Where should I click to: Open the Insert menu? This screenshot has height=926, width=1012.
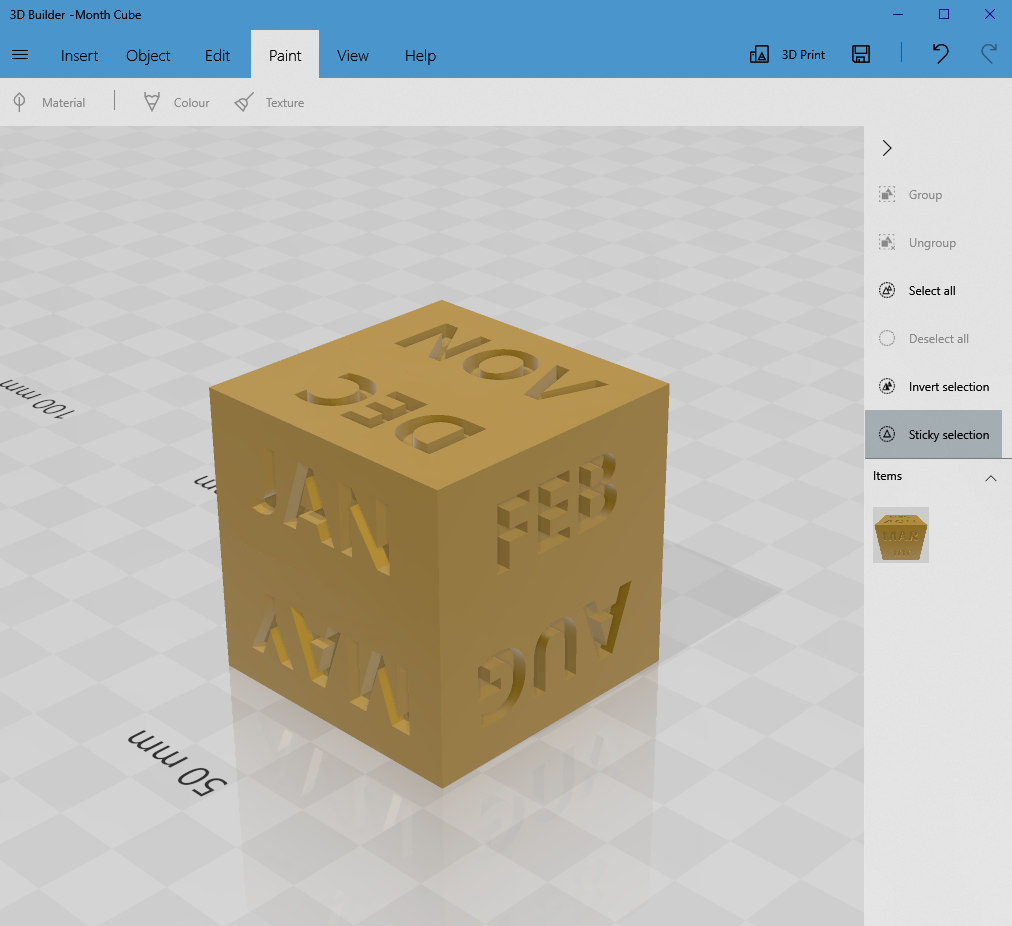tap(79, 56)
